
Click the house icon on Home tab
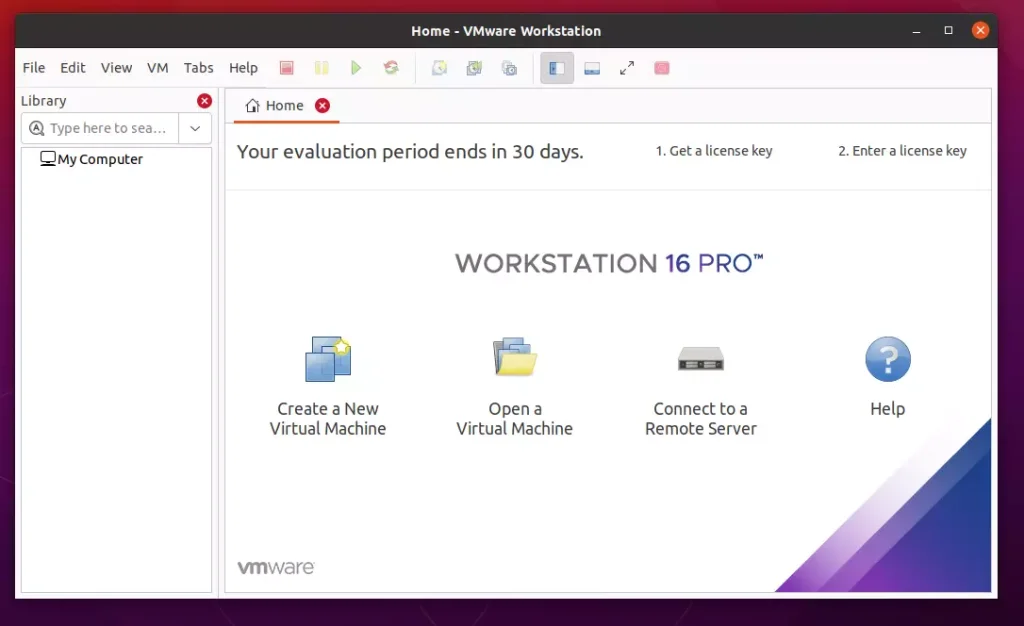click(x=253, y=106)
